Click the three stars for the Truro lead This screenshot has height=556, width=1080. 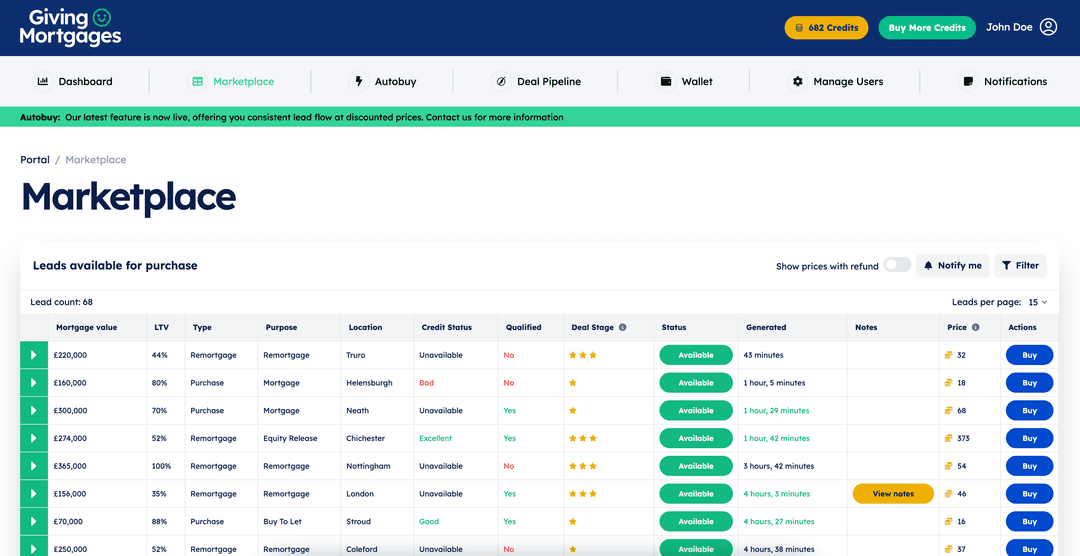(x=583, y=356)
